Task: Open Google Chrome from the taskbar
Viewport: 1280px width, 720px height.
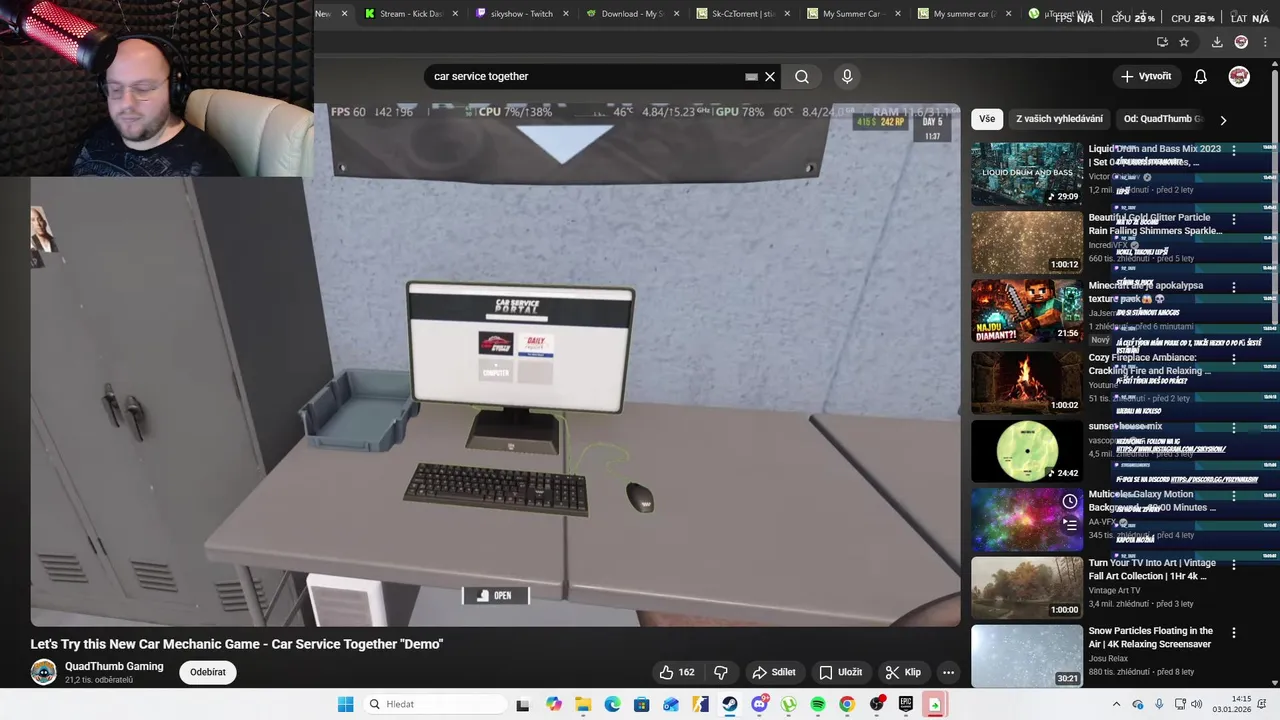Action: point(847,704)
